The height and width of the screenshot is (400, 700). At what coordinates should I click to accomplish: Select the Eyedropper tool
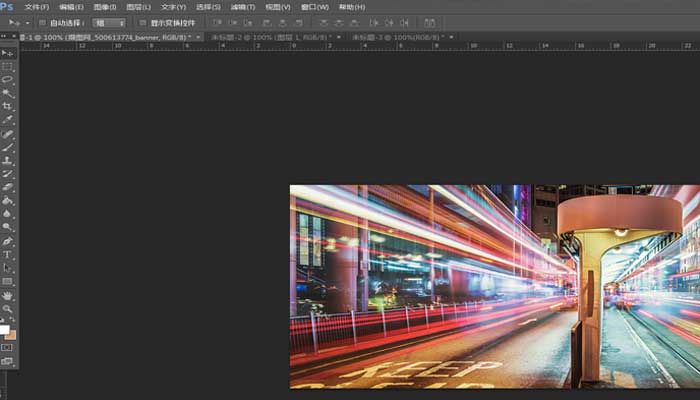point(7,119)
